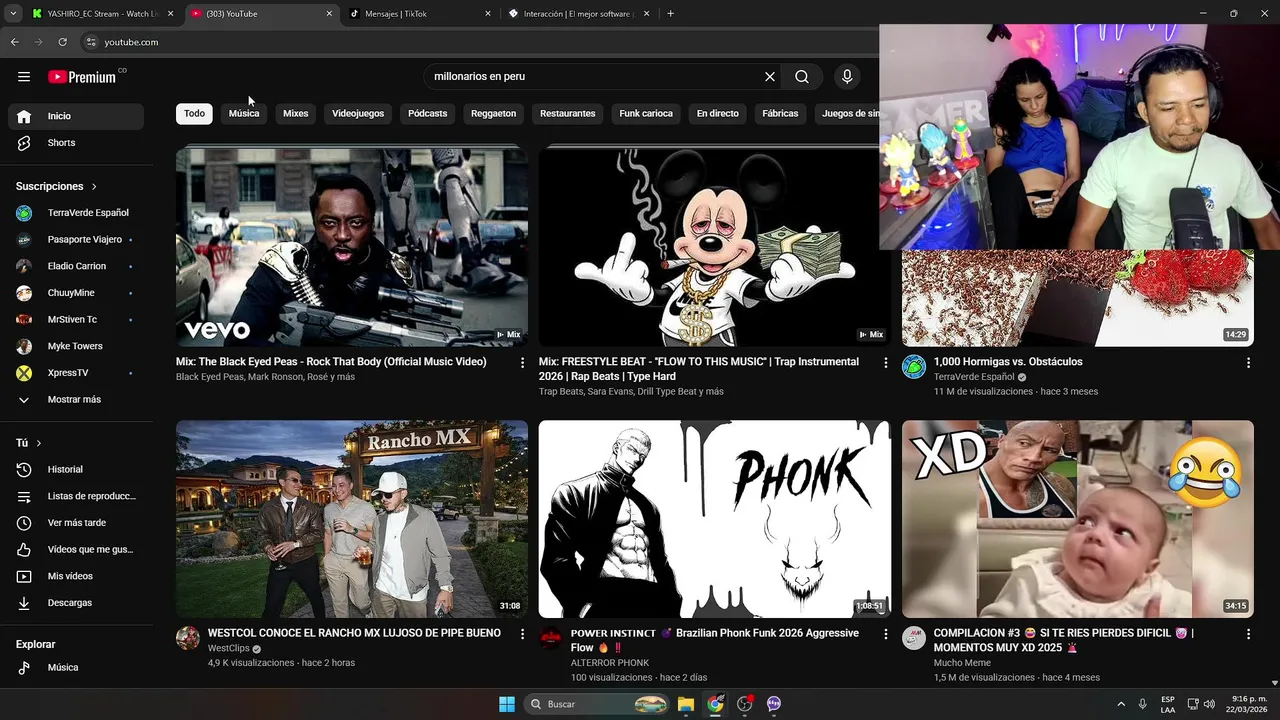Open the Shorts icon in the sidebar
Viewport: 1280px width, 720px height.
[24, 143]
